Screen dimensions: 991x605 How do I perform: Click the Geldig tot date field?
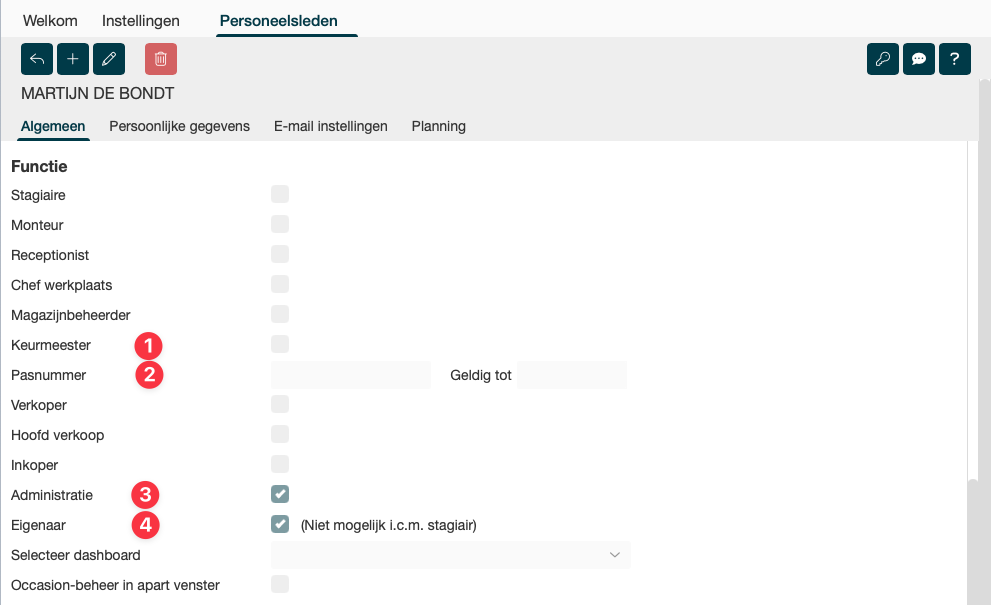572,375
